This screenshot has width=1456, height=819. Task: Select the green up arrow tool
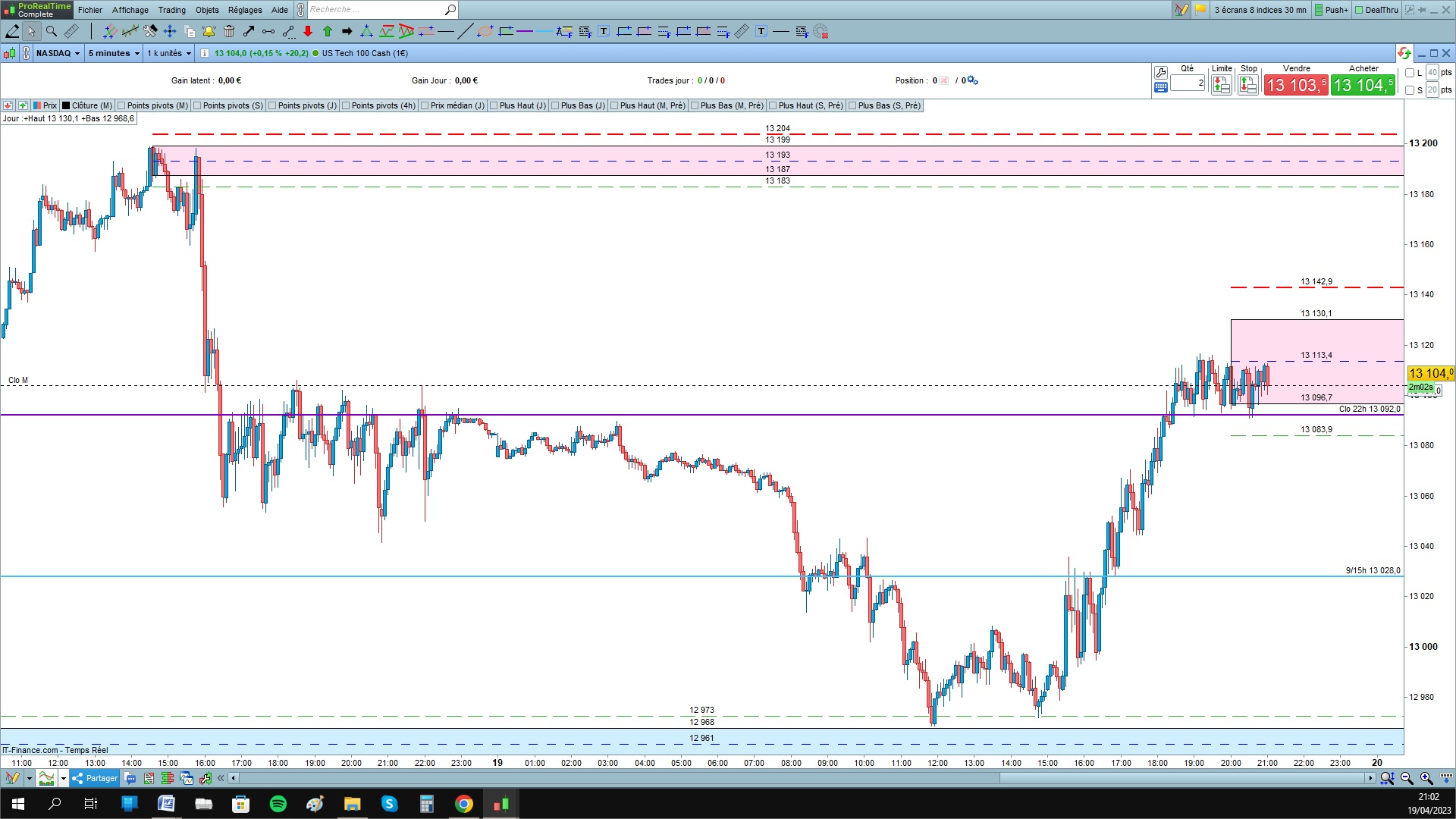pyautogui.click(x=328, y=31)
